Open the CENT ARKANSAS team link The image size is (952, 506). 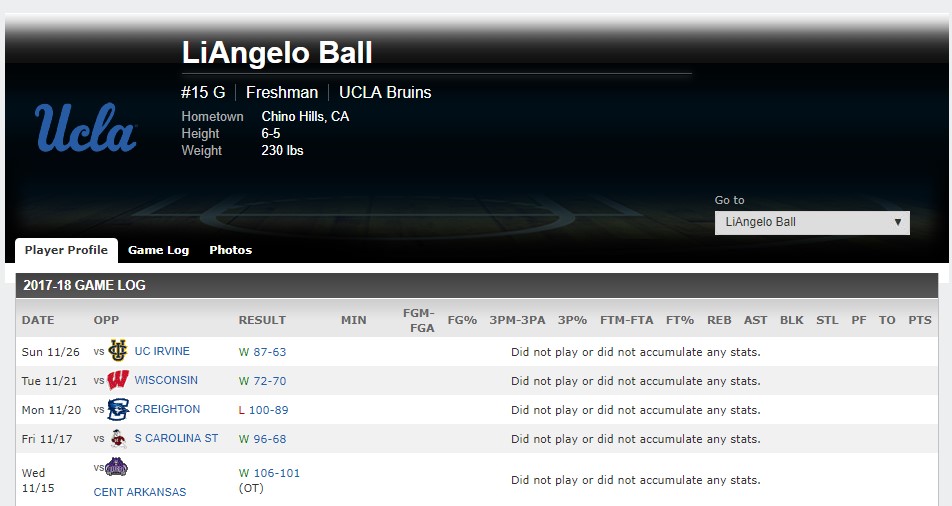[x=140, y=492]
